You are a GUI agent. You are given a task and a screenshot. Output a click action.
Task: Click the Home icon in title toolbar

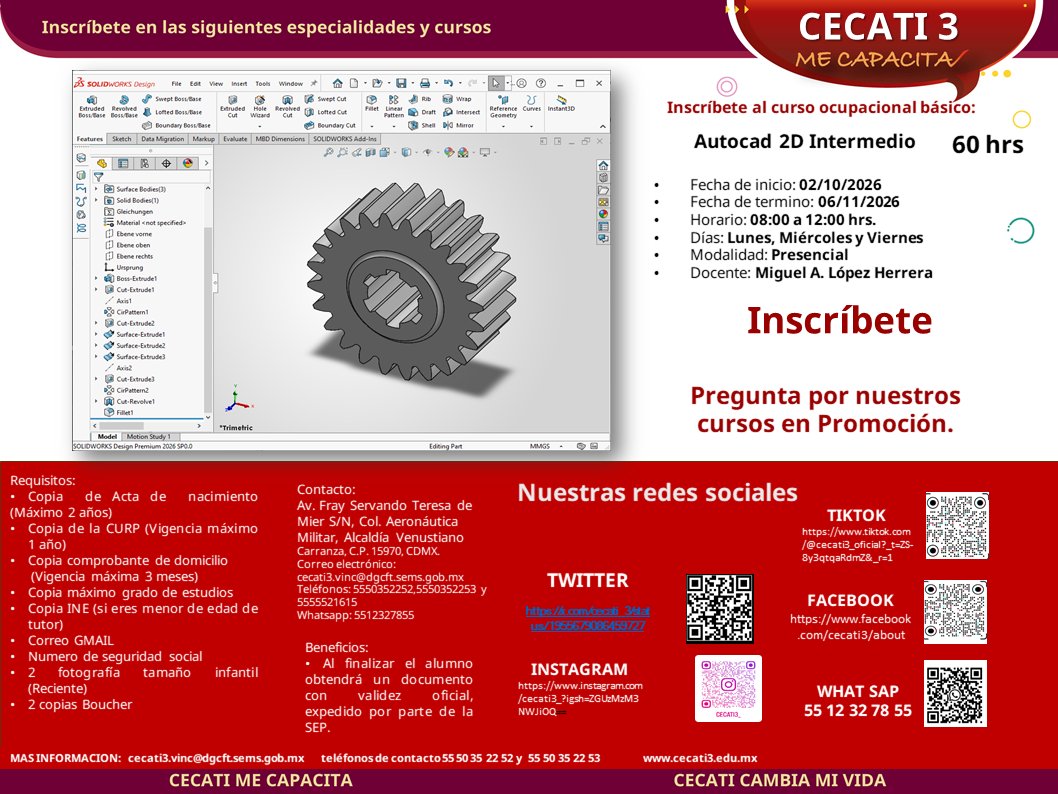coord(337,83)
